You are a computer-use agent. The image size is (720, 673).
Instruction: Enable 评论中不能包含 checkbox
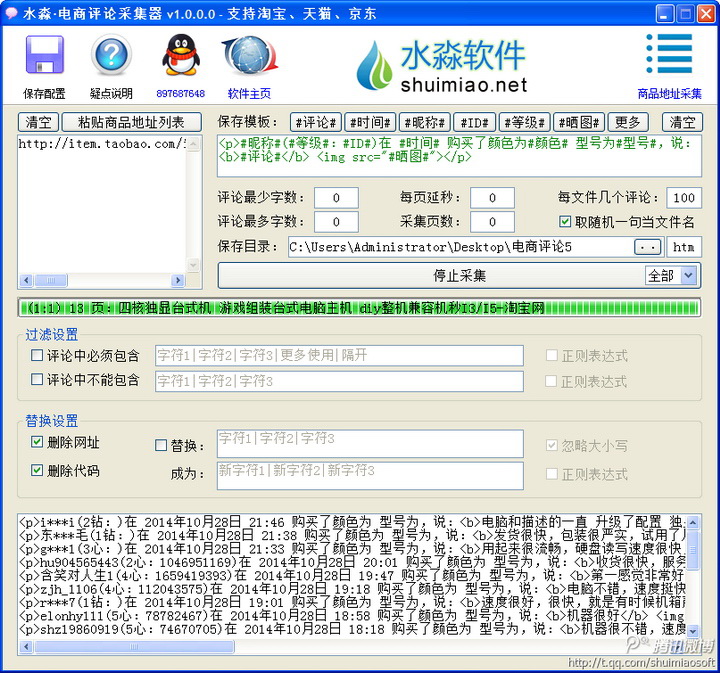click(37, 379)
